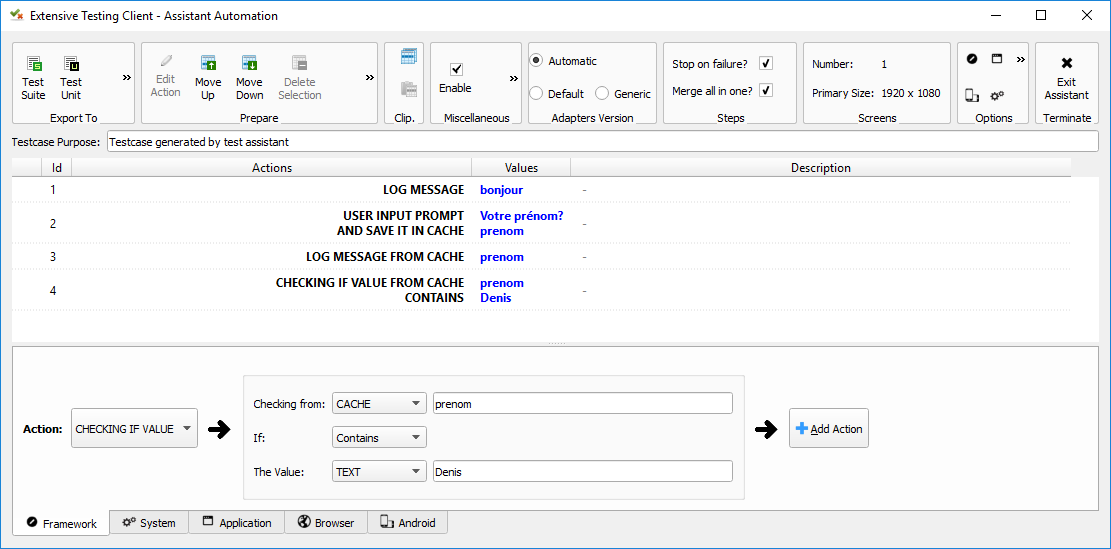Click the Add Action button

pos(829,429)
